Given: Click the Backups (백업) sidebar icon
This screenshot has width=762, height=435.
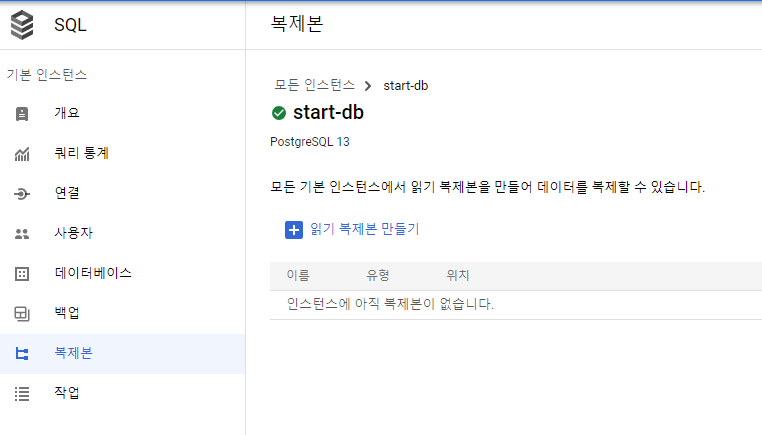Looking at the screenshot, I should [x=22, y=314].
